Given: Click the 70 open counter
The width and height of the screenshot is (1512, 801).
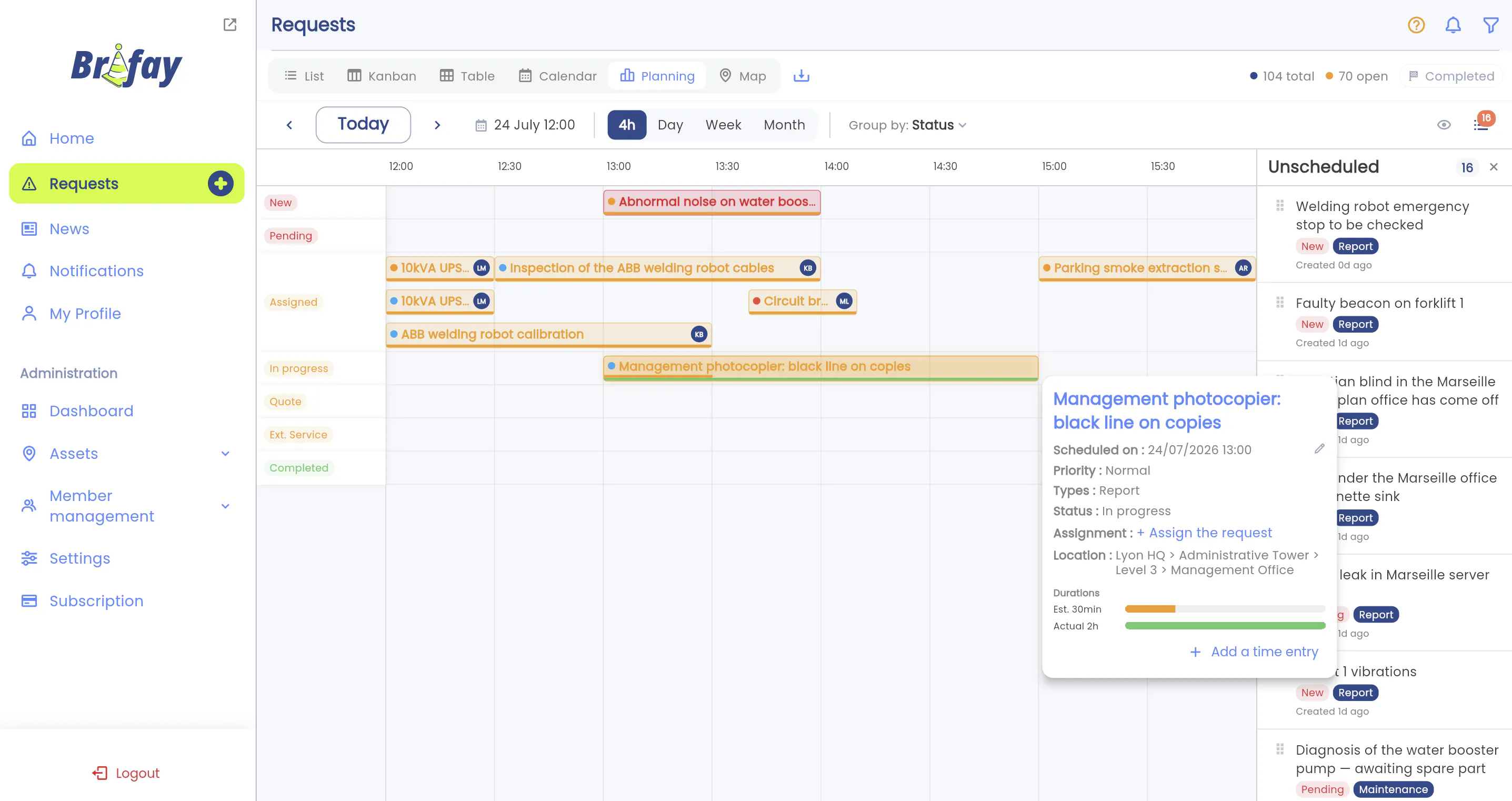Looking at the screenshot, I should 1356,76.
